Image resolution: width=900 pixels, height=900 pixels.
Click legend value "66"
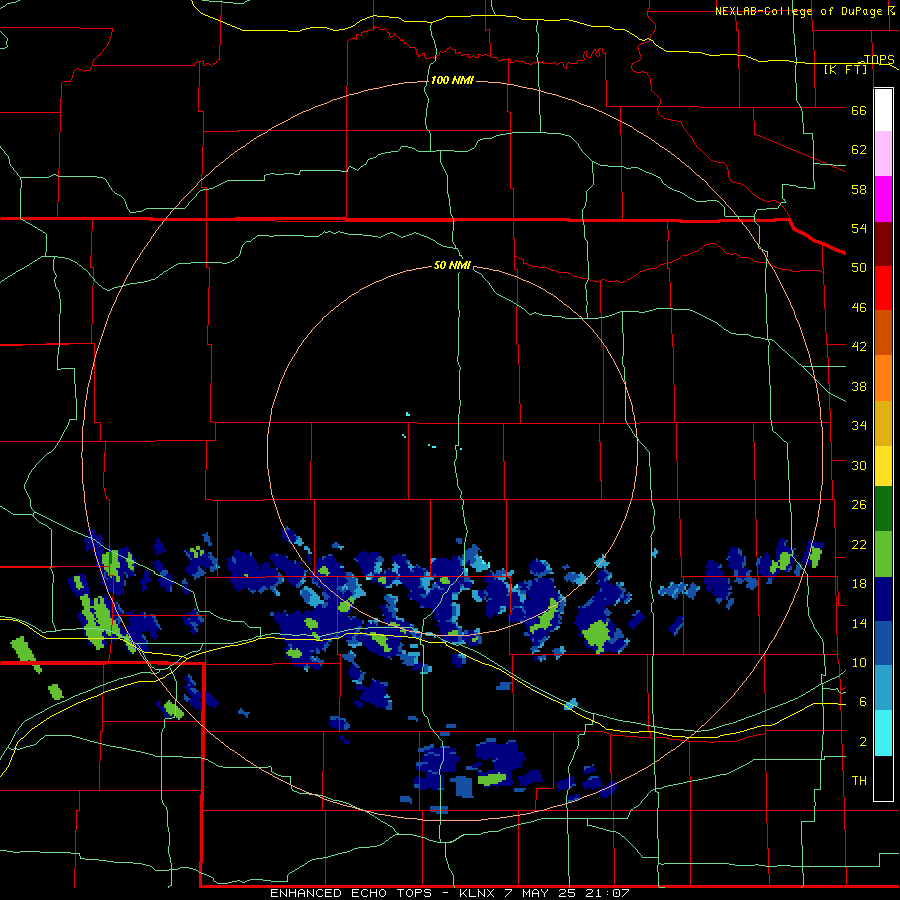(859, 110)
